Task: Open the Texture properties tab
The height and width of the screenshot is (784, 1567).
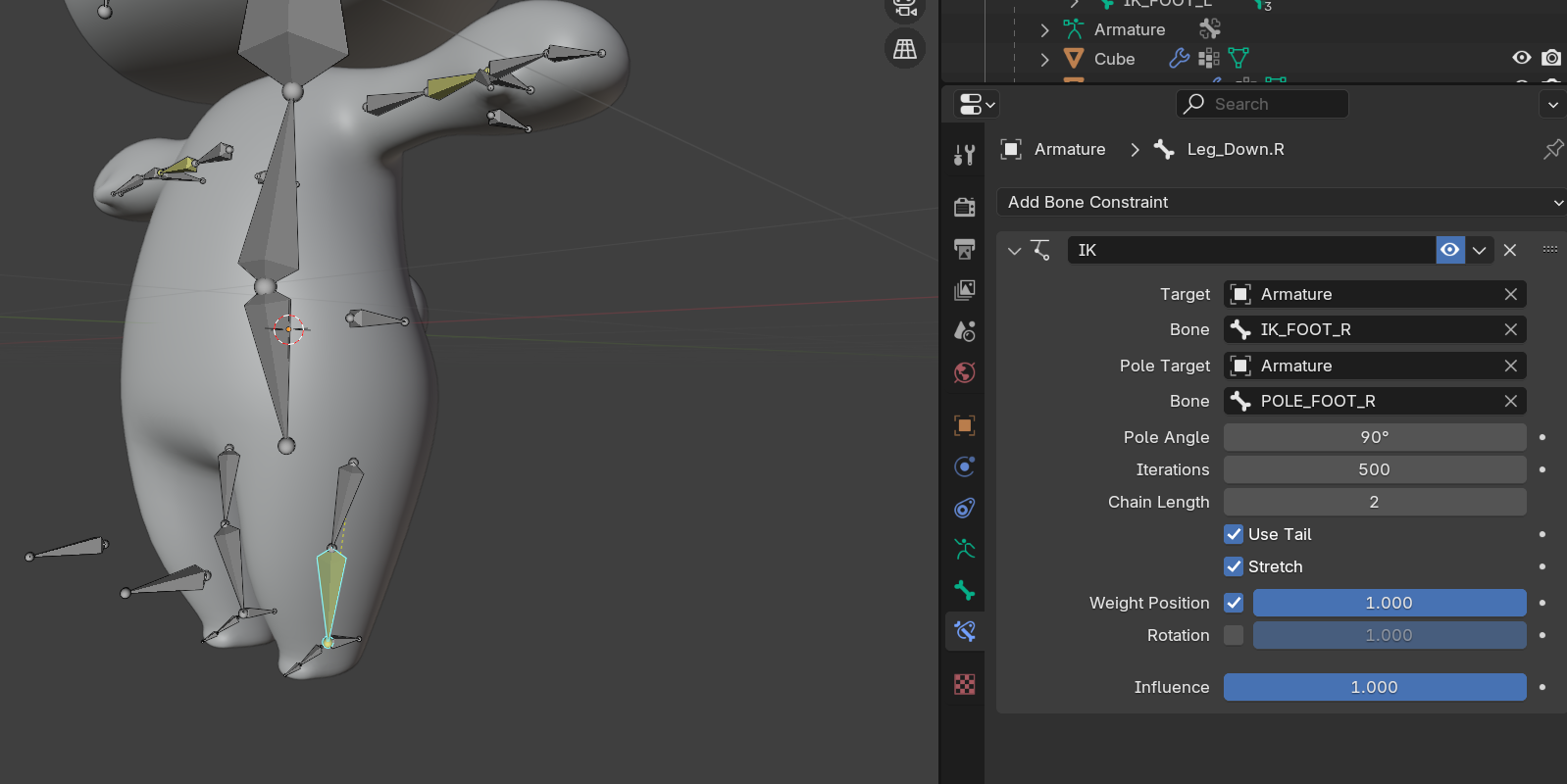Action: coord(965,684)
